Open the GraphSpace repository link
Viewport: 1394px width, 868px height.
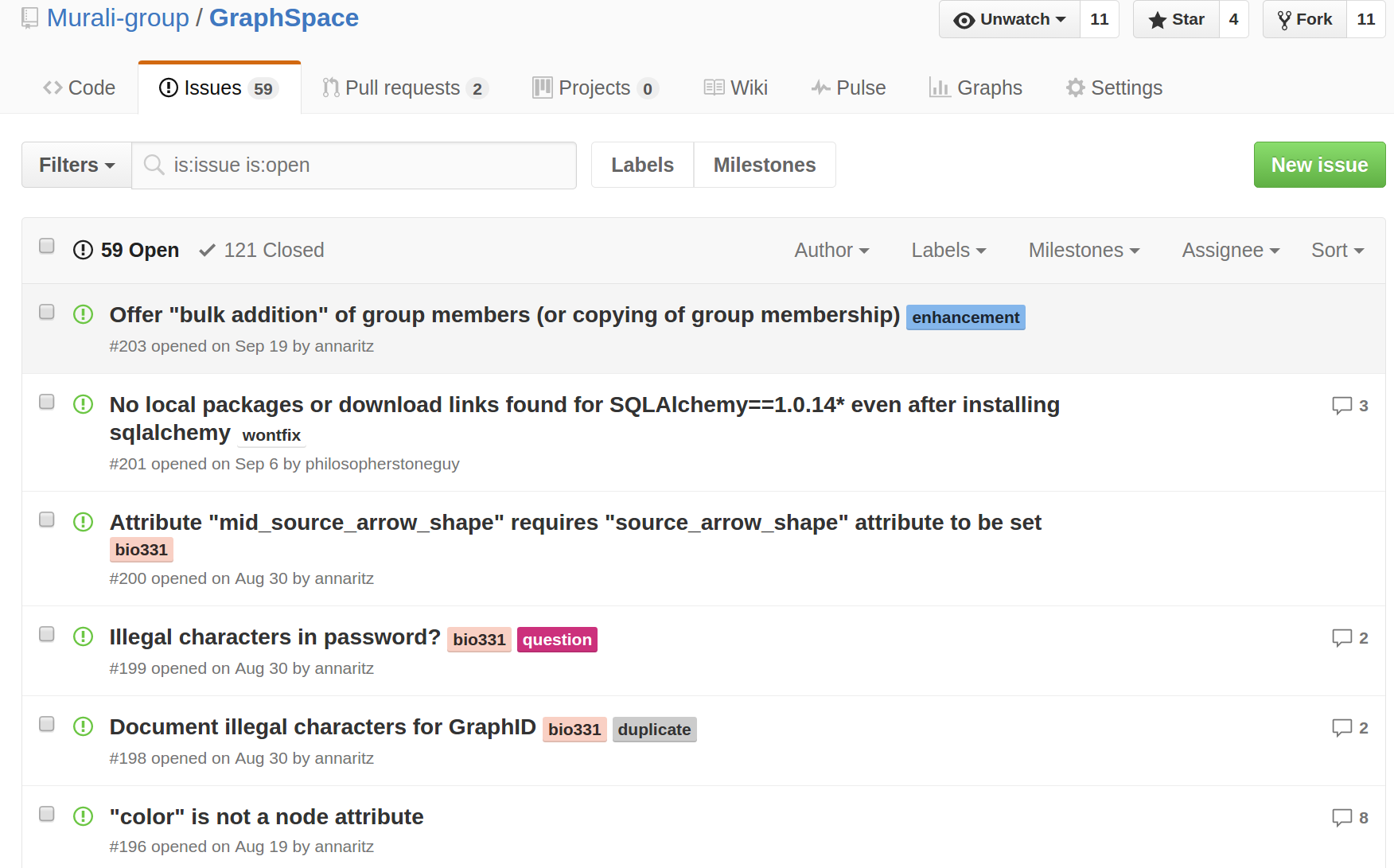click(x=284, y=18)
